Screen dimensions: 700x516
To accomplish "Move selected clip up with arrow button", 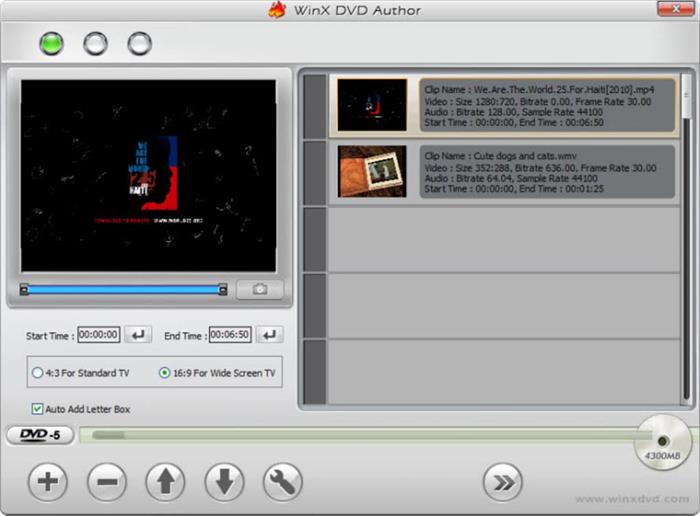I will 165,482.
